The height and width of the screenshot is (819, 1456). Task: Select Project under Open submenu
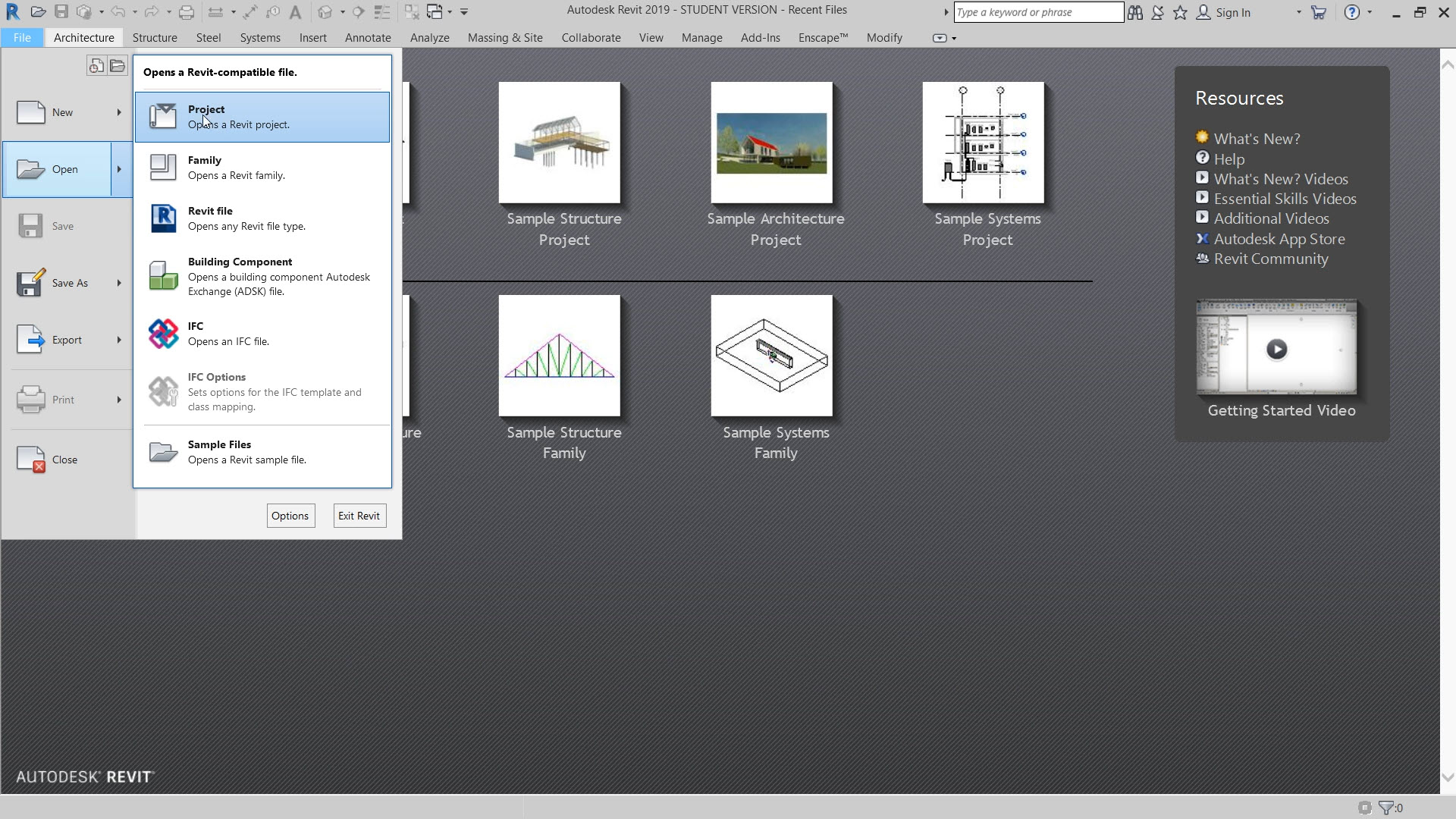point(262,117)
